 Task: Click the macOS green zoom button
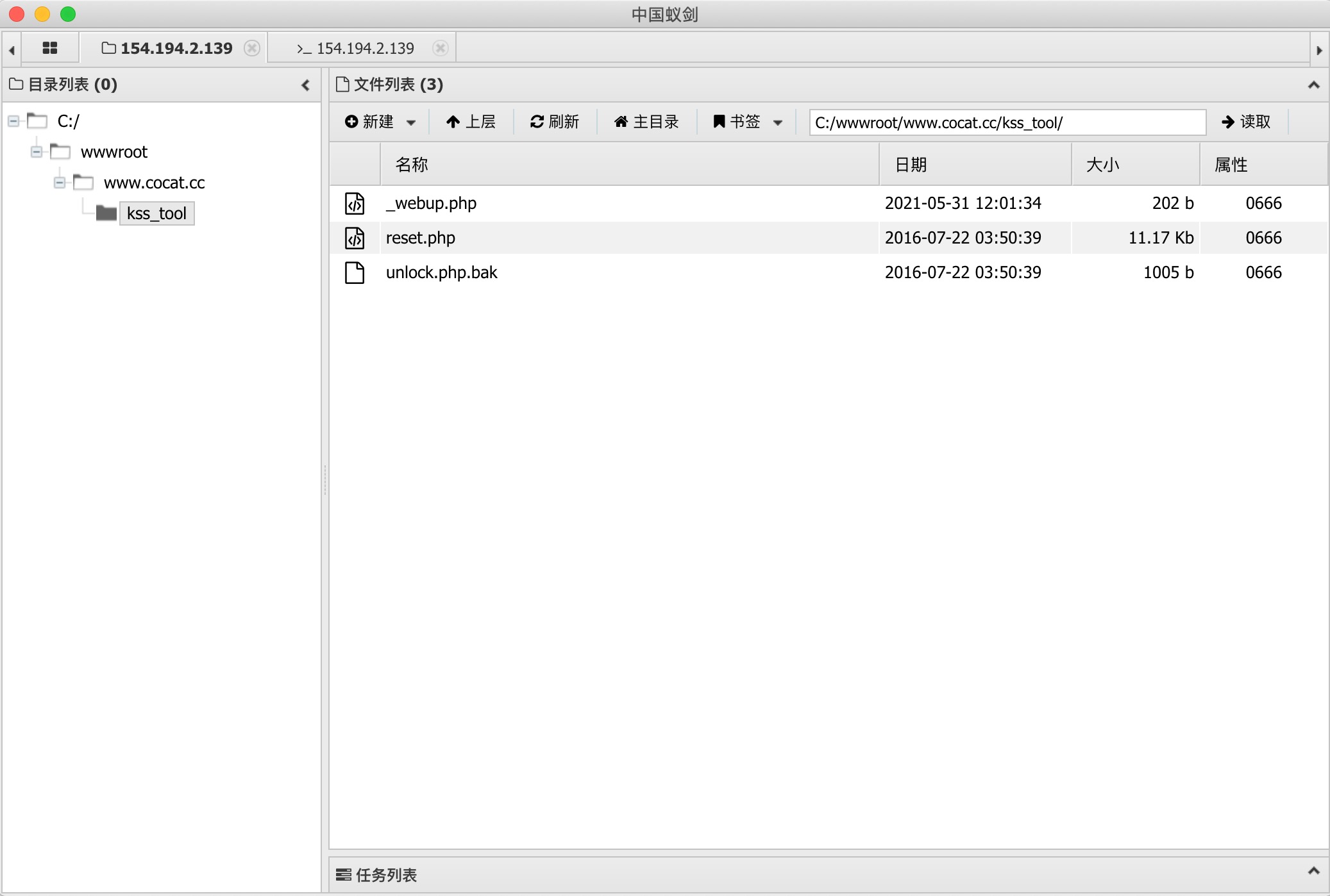click(x=68, y=14)
